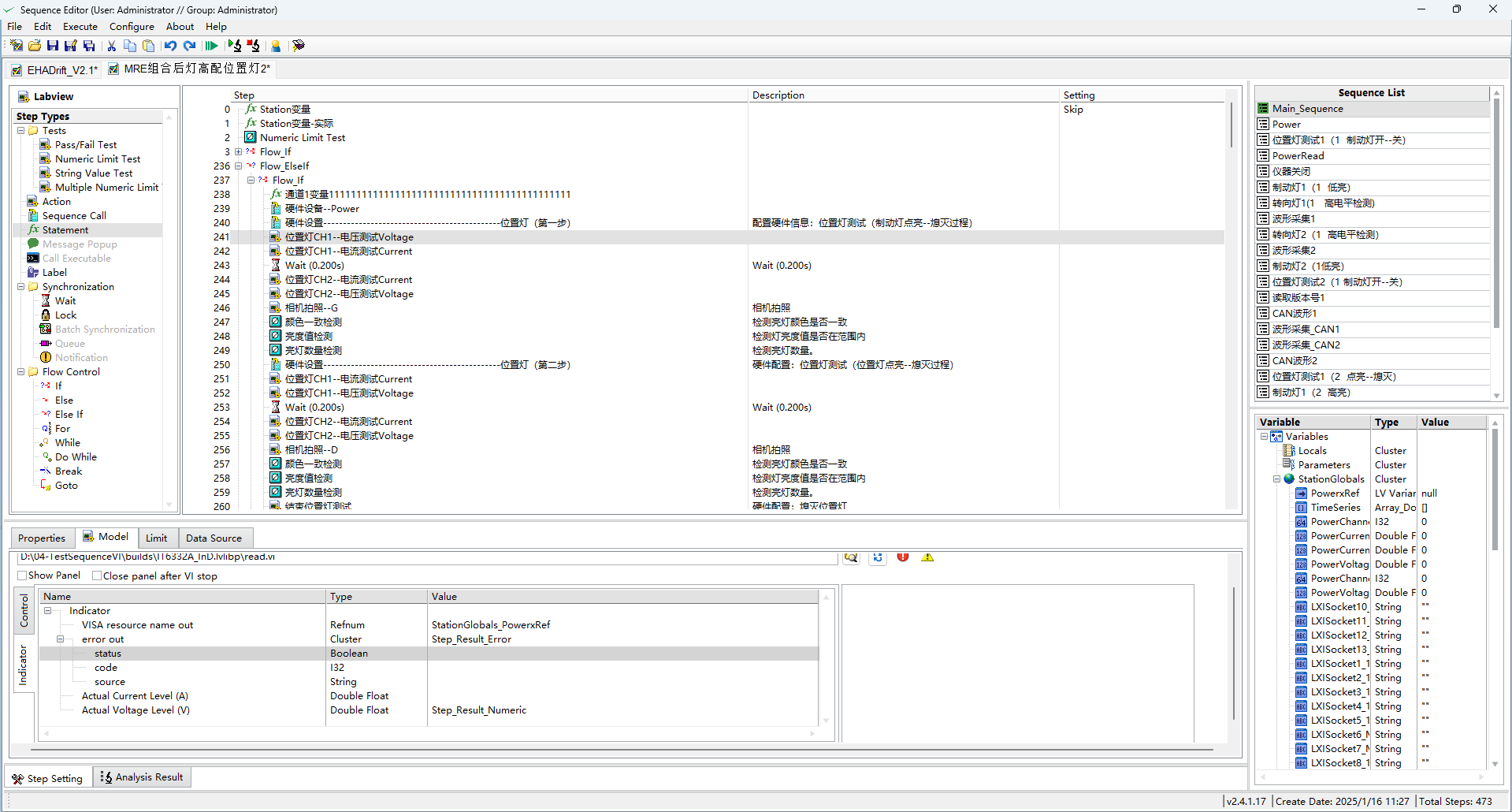
Task: Click the blue refresh icon next to the VI path
Action: [877, 557]
